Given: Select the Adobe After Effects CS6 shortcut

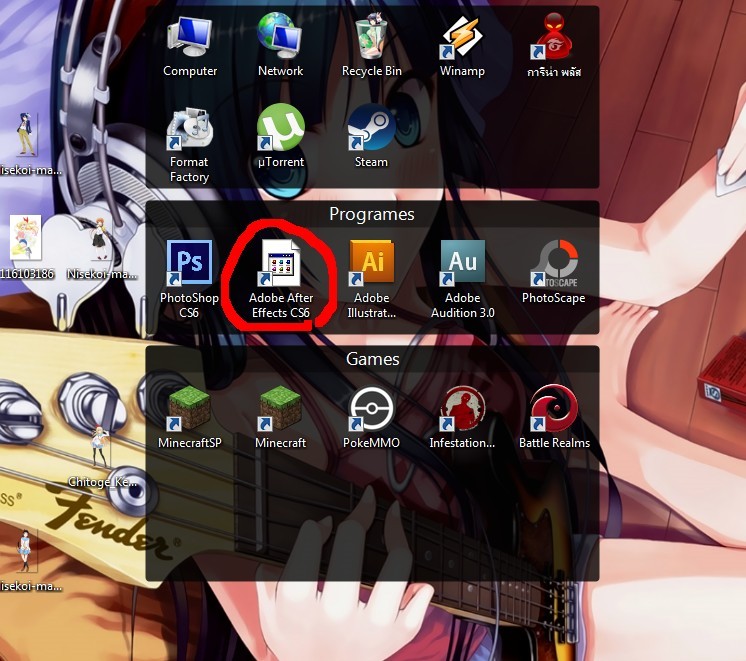Looking at the screenshot, I should click(281, 279).
